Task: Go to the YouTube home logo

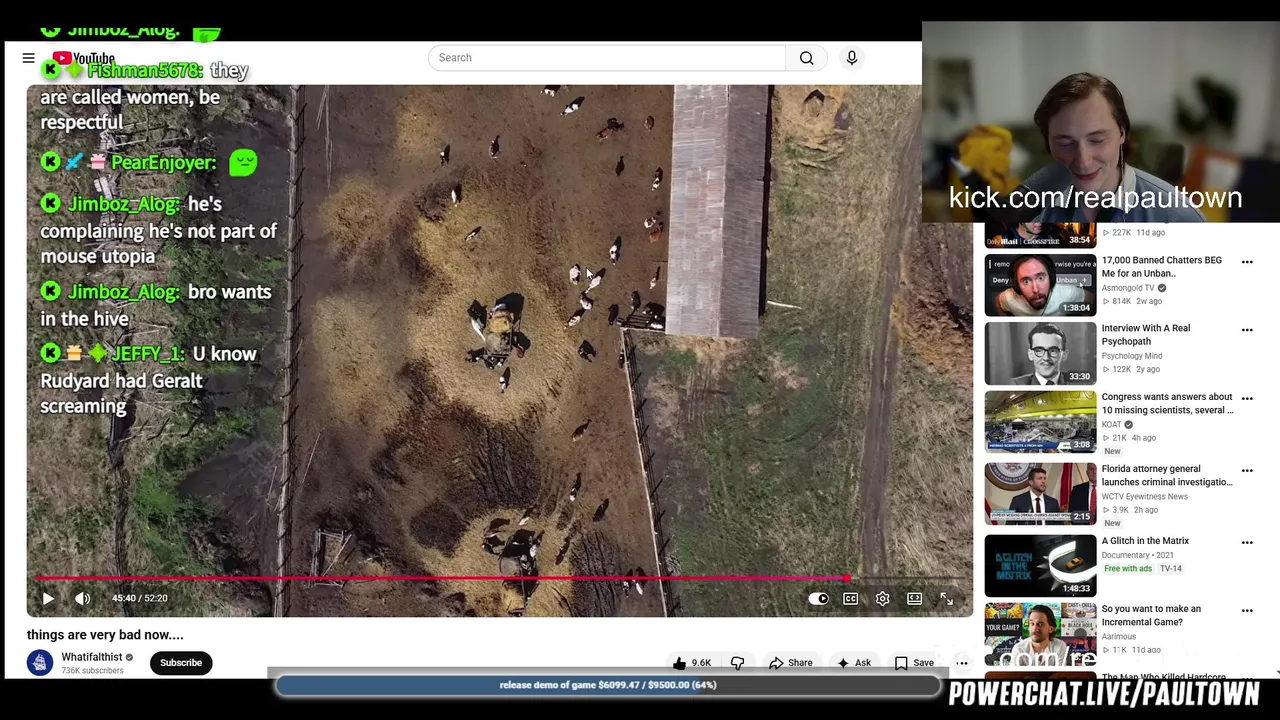Action: [x=84, y=58]
